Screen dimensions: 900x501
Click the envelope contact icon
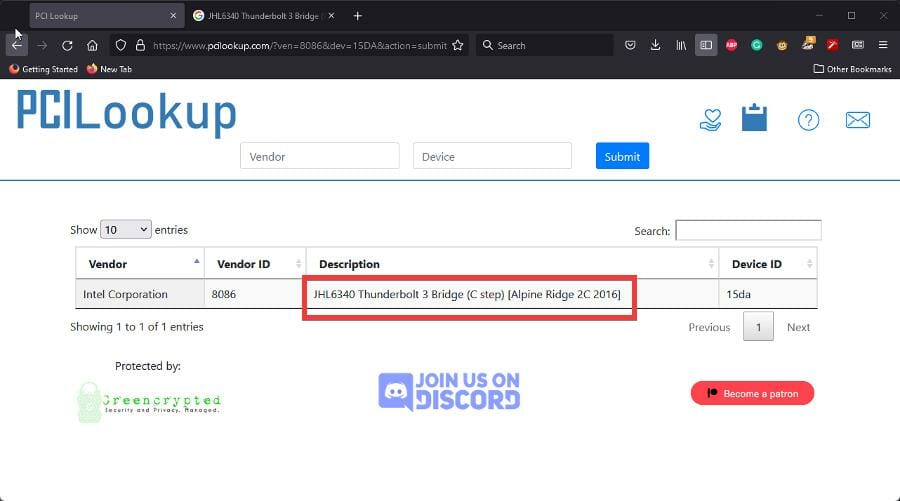[858, 120]
